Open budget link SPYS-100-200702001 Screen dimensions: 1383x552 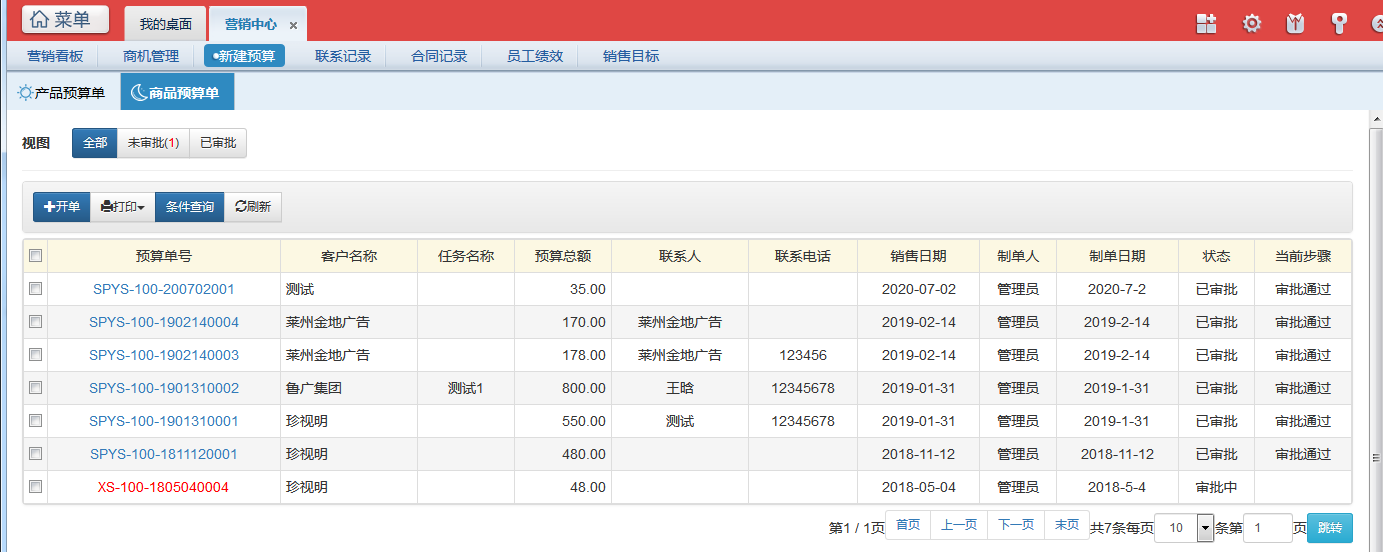pos(164,289)
